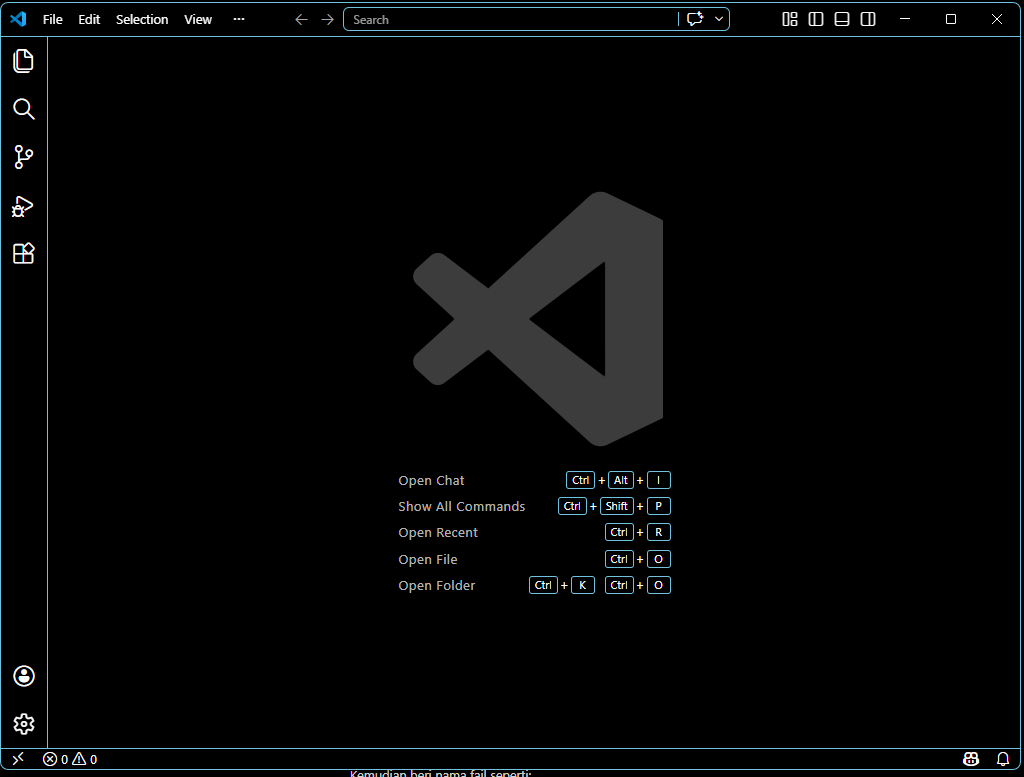The height and width of the screenshot is (777, 1024).
Task: Open the notifications bell
Action: (x=1003, y=759)
